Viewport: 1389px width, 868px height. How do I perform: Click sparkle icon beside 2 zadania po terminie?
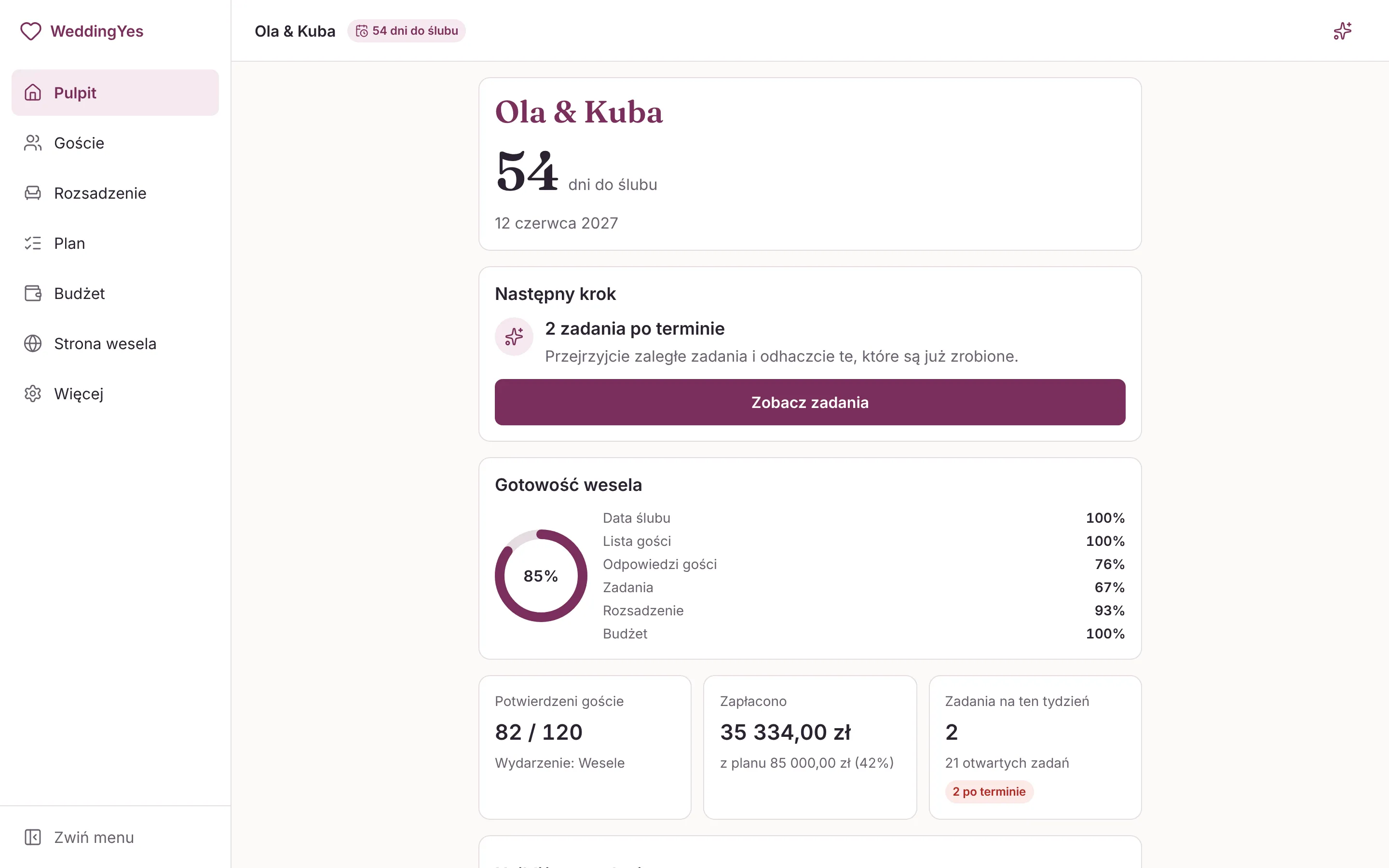click(x=514, y=337)
